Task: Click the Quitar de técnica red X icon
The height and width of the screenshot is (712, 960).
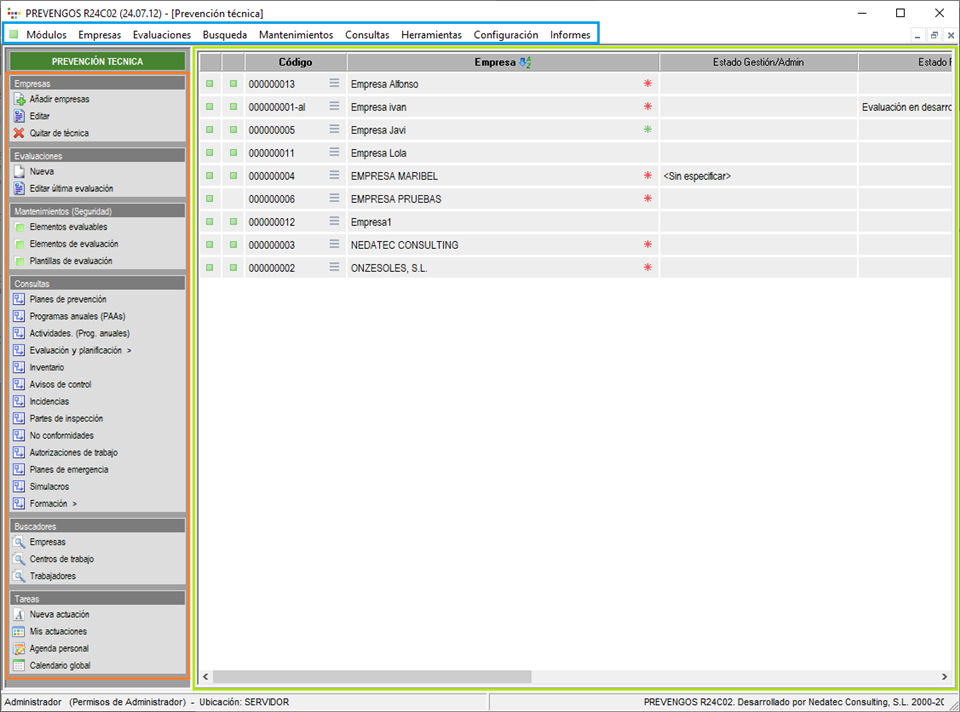Action: [x=20, y=133]
